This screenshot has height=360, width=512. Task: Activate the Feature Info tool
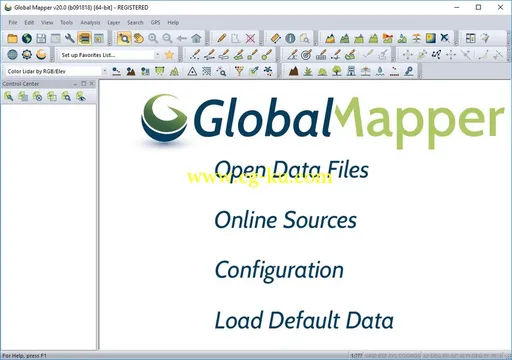click(x=290, y=38)
